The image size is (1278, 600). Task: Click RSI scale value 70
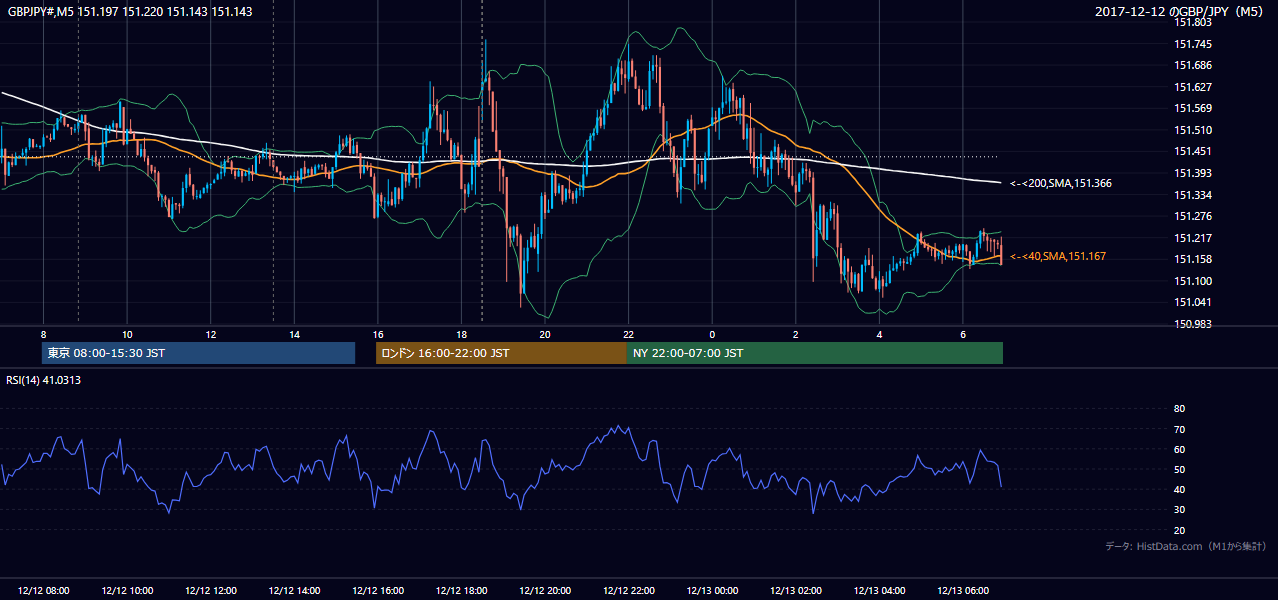click(1179, 429)
